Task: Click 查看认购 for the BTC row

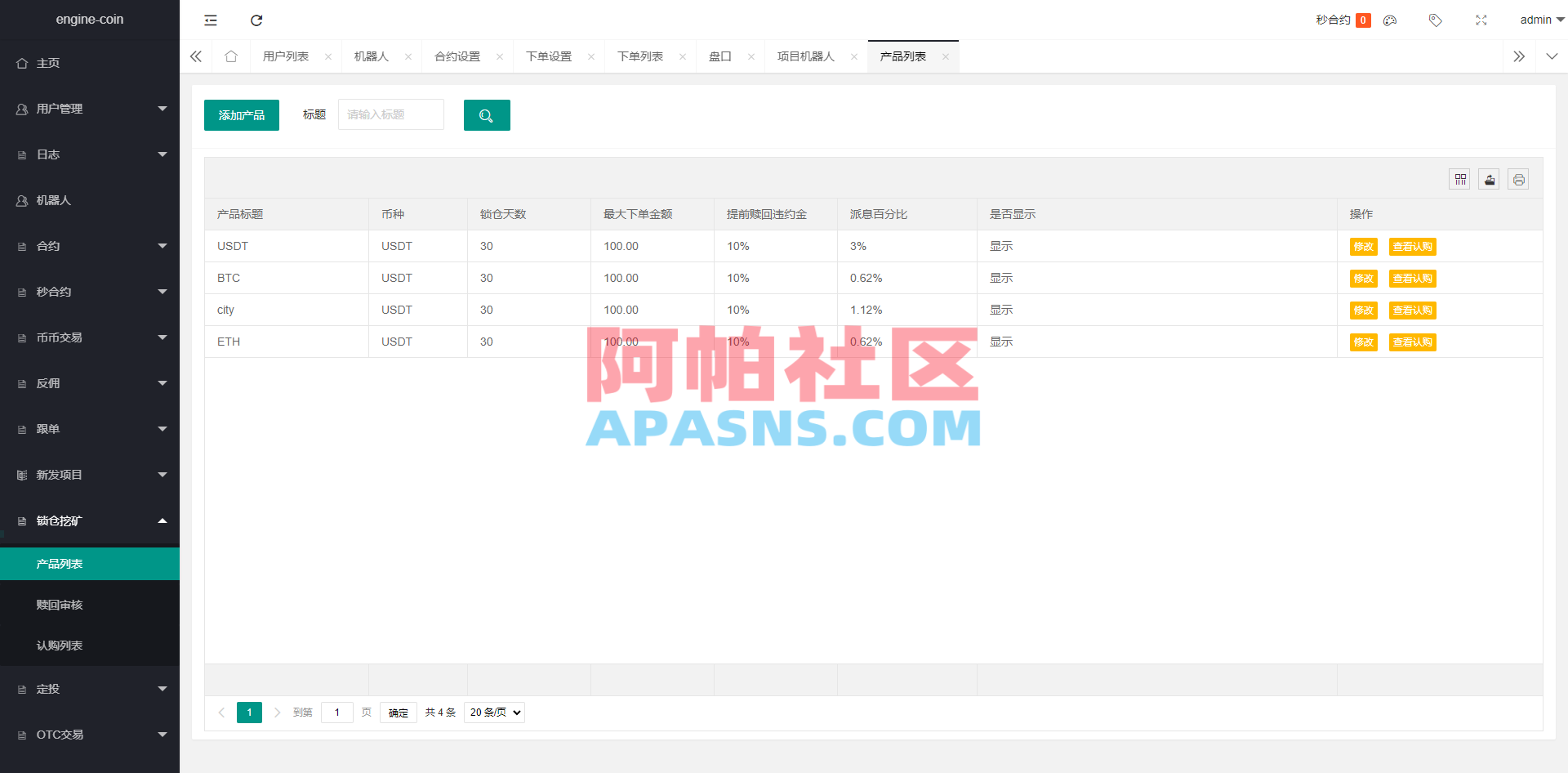Action: [1413, 279]
